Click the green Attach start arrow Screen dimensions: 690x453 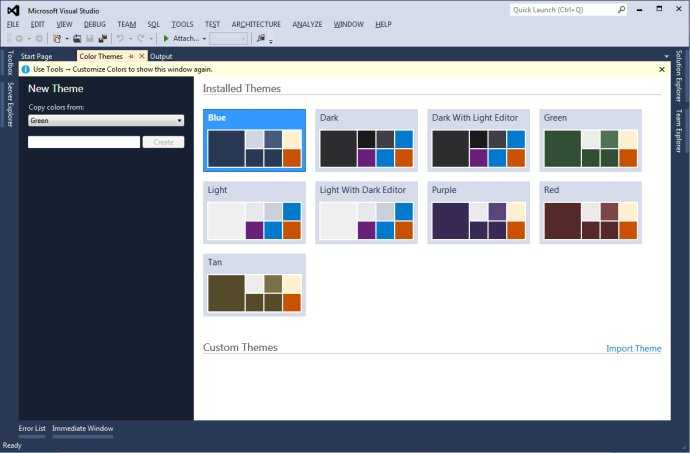click(166, 39)
